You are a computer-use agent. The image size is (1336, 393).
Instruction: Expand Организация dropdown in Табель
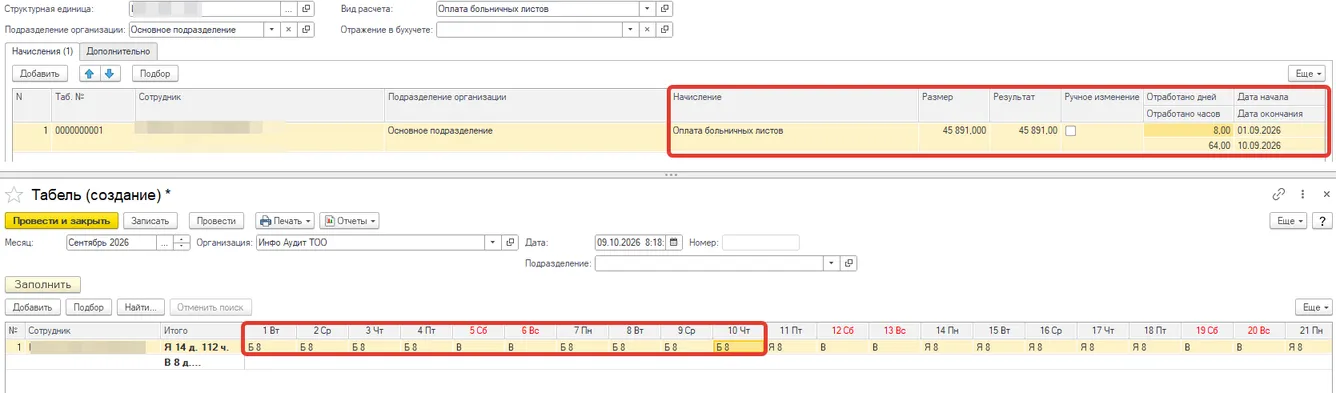(494, 242)
